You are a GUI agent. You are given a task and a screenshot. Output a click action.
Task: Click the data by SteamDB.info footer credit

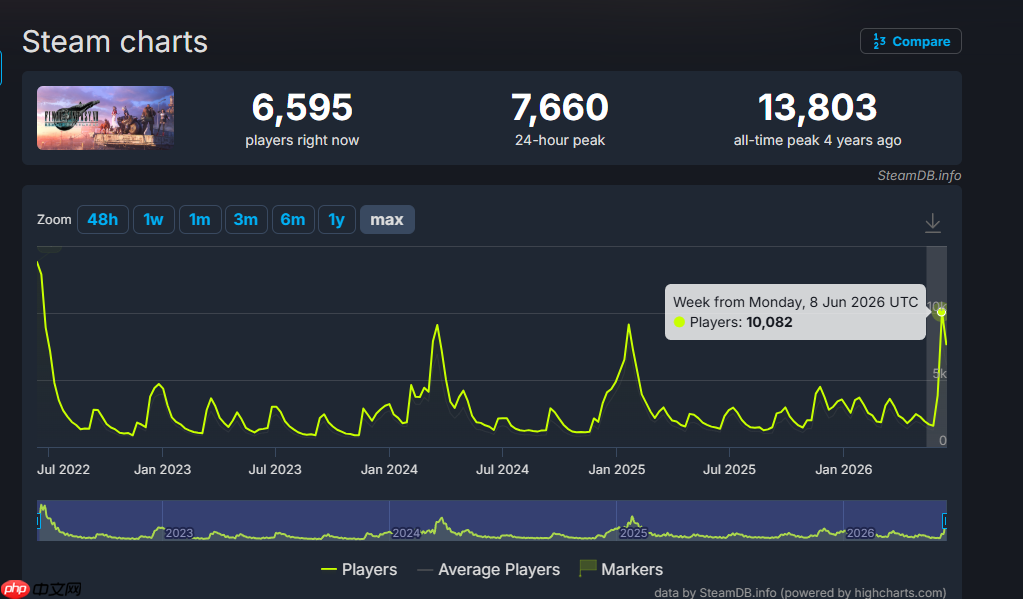pos(800,592)
